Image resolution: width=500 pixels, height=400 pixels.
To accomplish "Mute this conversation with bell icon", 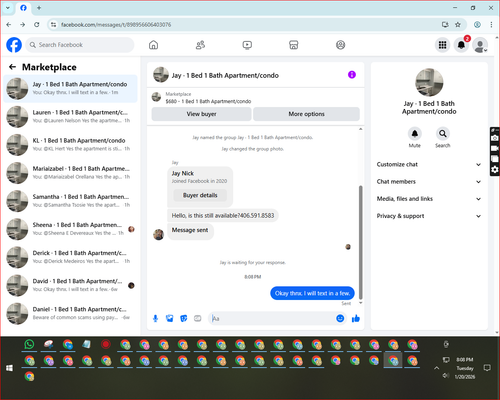I will click(415, 134).
